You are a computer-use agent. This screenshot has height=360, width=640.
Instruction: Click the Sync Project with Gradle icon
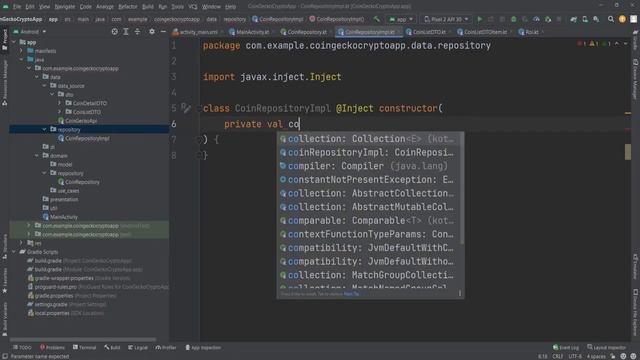click(x=573, y=19)
